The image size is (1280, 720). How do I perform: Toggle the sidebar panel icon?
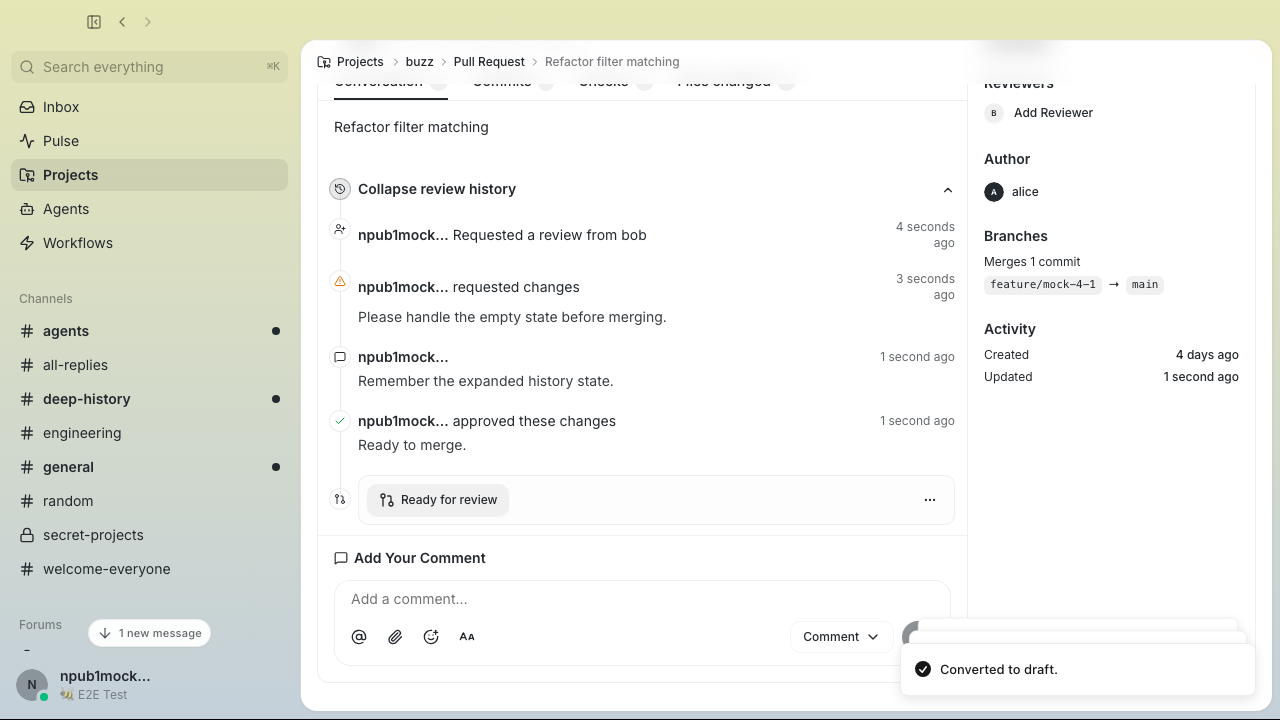(94, 22)
